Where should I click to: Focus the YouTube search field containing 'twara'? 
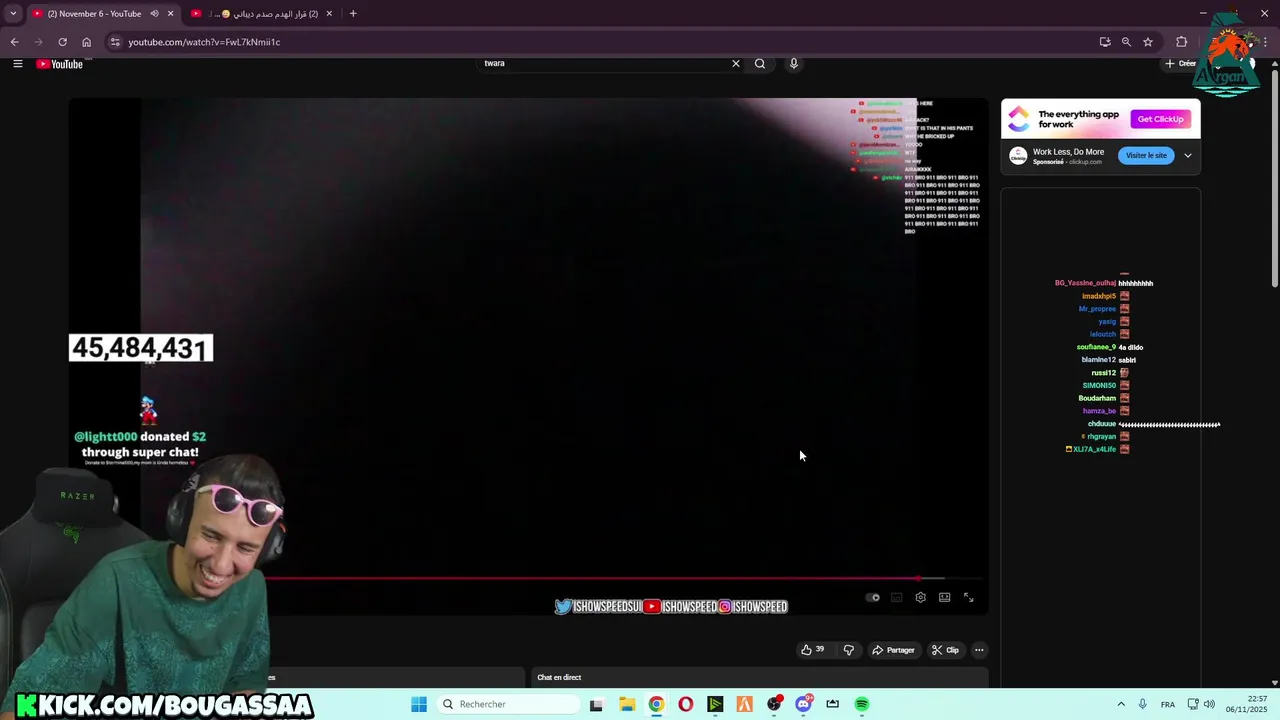pos(604,64)
